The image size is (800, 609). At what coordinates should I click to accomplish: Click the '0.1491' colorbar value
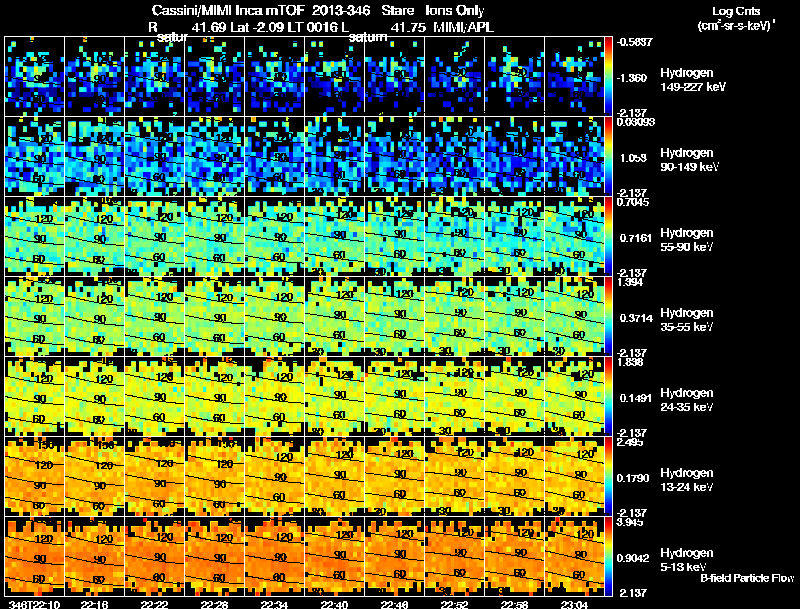[x=635, y=398]
